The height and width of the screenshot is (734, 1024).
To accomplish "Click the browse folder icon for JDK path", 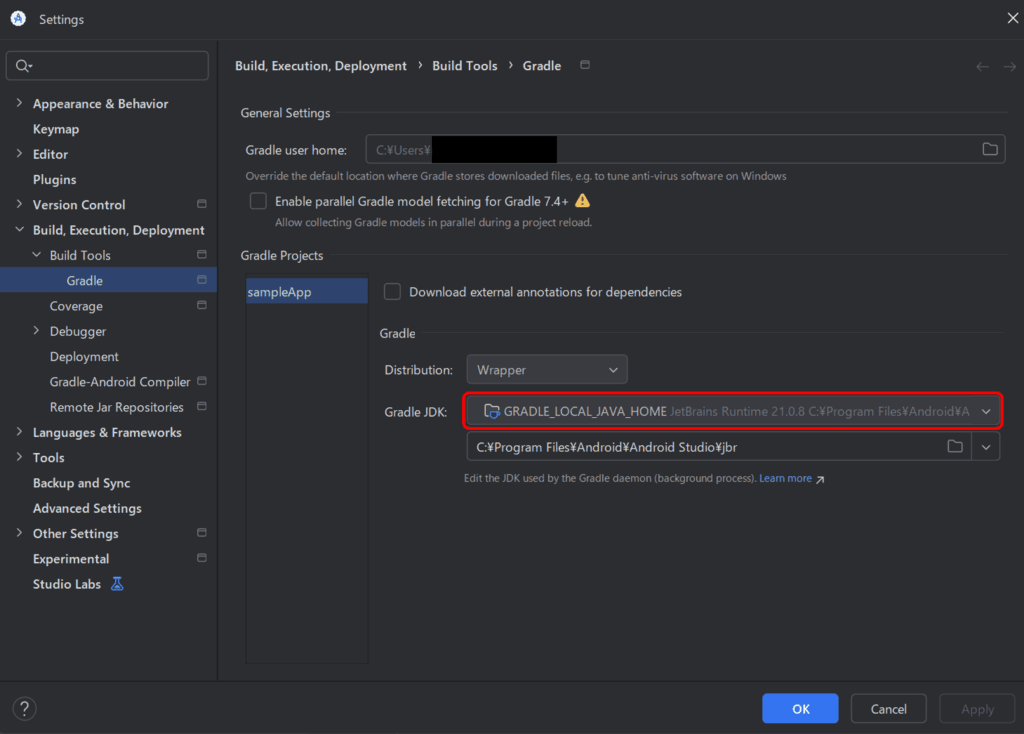I will (955, 446).
